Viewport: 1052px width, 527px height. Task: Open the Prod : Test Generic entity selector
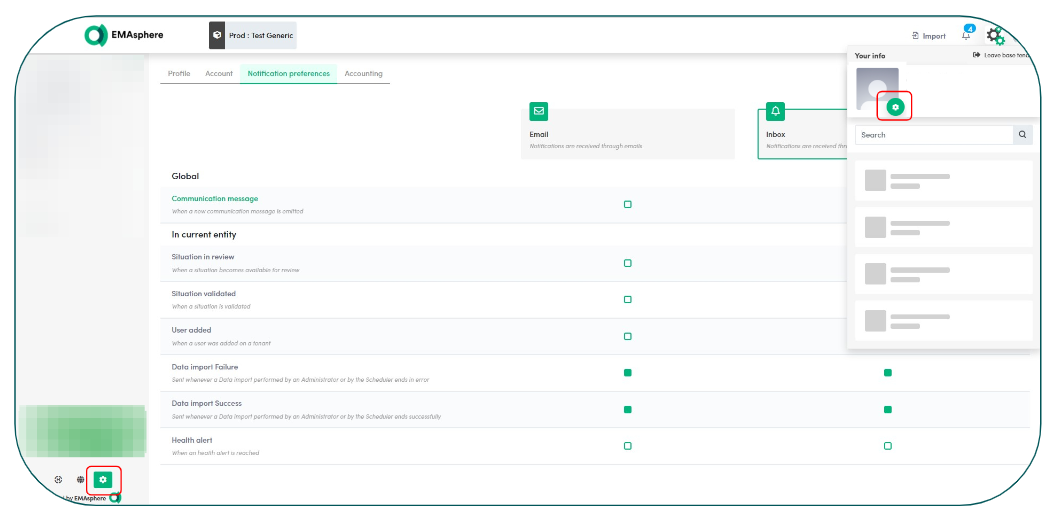[253, 36]
